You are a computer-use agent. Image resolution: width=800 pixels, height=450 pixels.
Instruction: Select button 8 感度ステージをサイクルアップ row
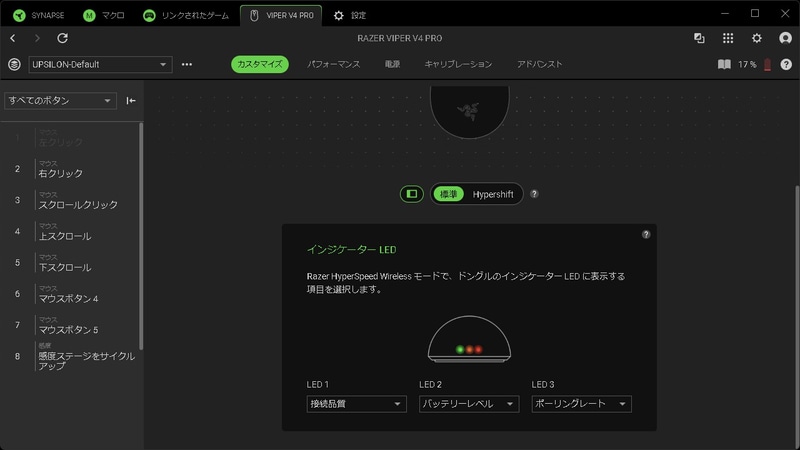(70, 357)
